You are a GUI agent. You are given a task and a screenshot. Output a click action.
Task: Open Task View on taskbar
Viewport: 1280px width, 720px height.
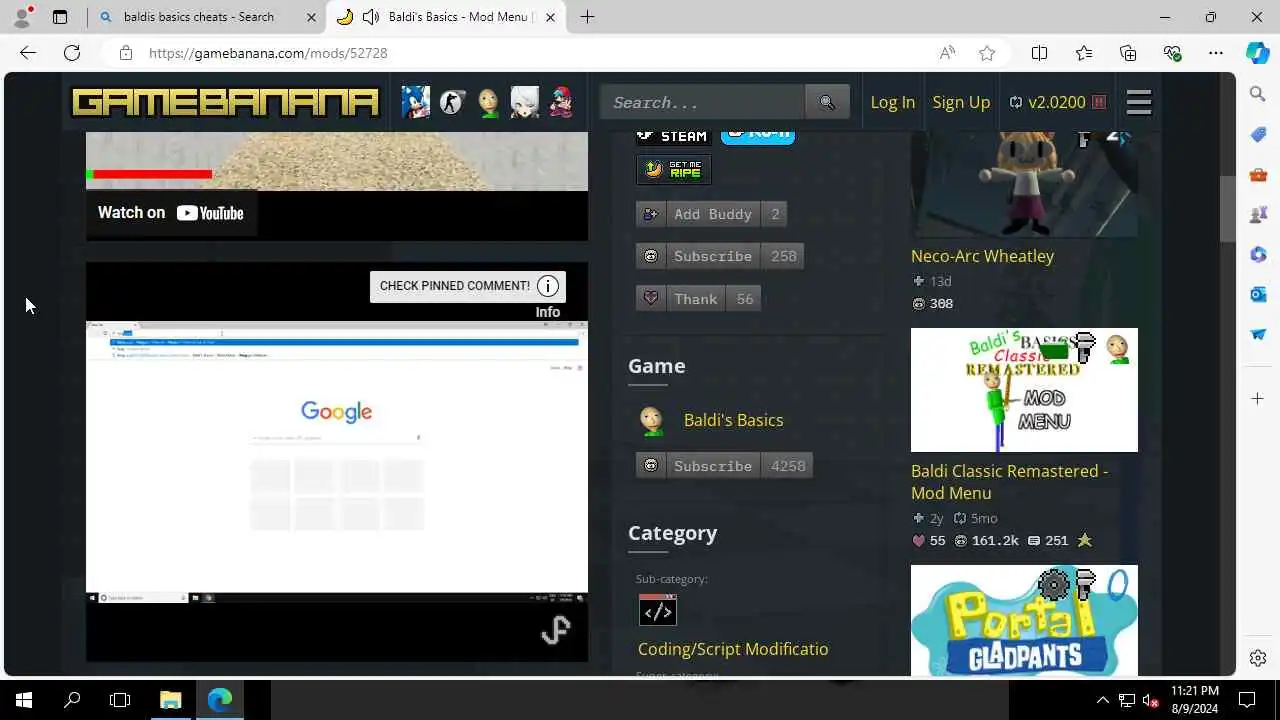pyautogui.click(x=120, y=700)
